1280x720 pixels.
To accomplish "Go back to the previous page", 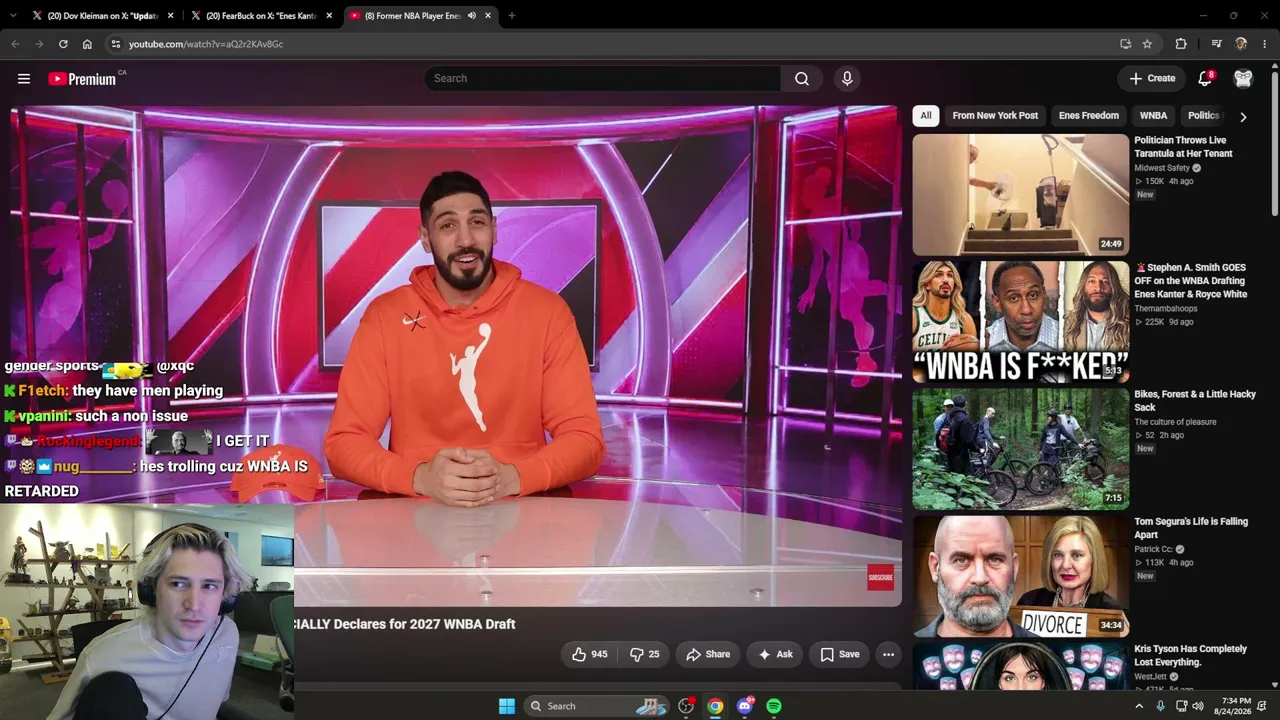I will click(x=15, y=44).
